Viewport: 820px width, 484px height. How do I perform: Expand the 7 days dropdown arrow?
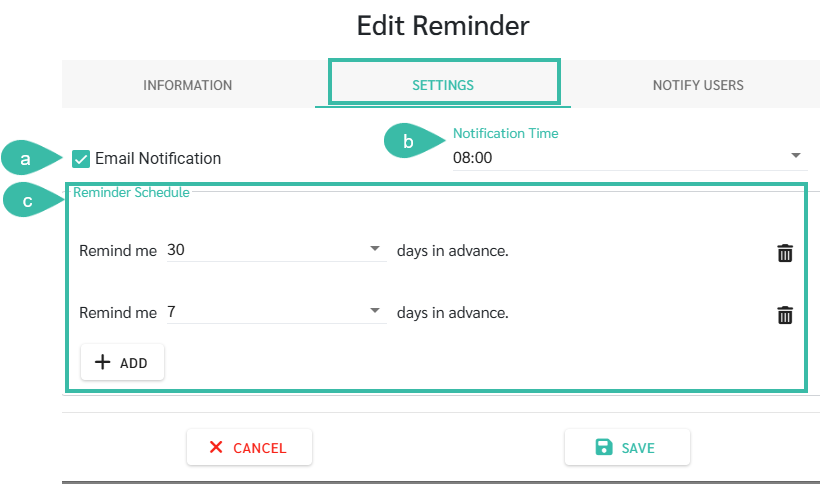(374, 310)
